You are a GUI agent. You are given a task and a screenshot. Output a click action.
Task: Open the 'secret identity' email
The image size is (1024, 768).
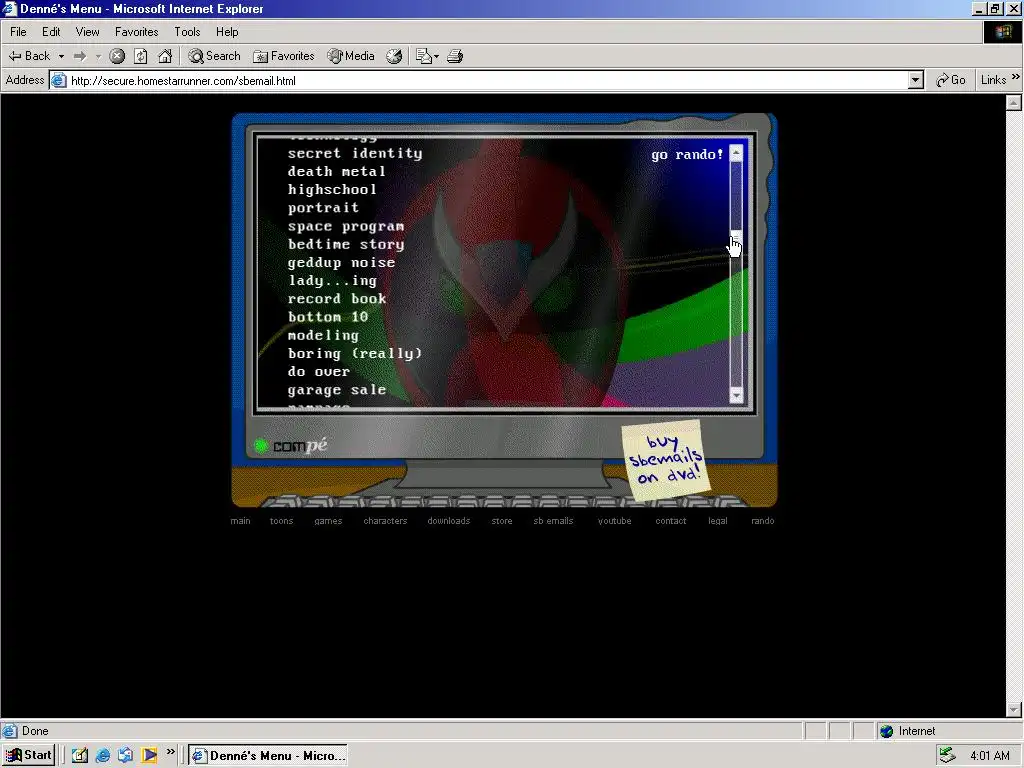tap(355, 153)
